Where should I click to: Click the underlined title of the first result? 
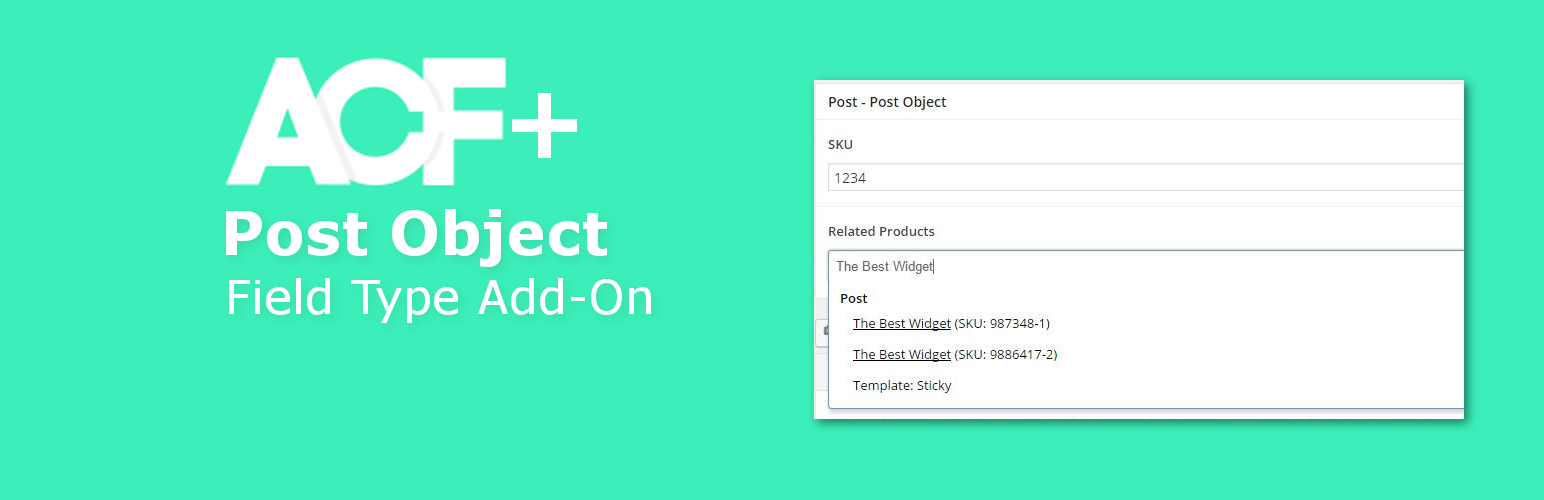pyautogui.click(x=901, y=324)
